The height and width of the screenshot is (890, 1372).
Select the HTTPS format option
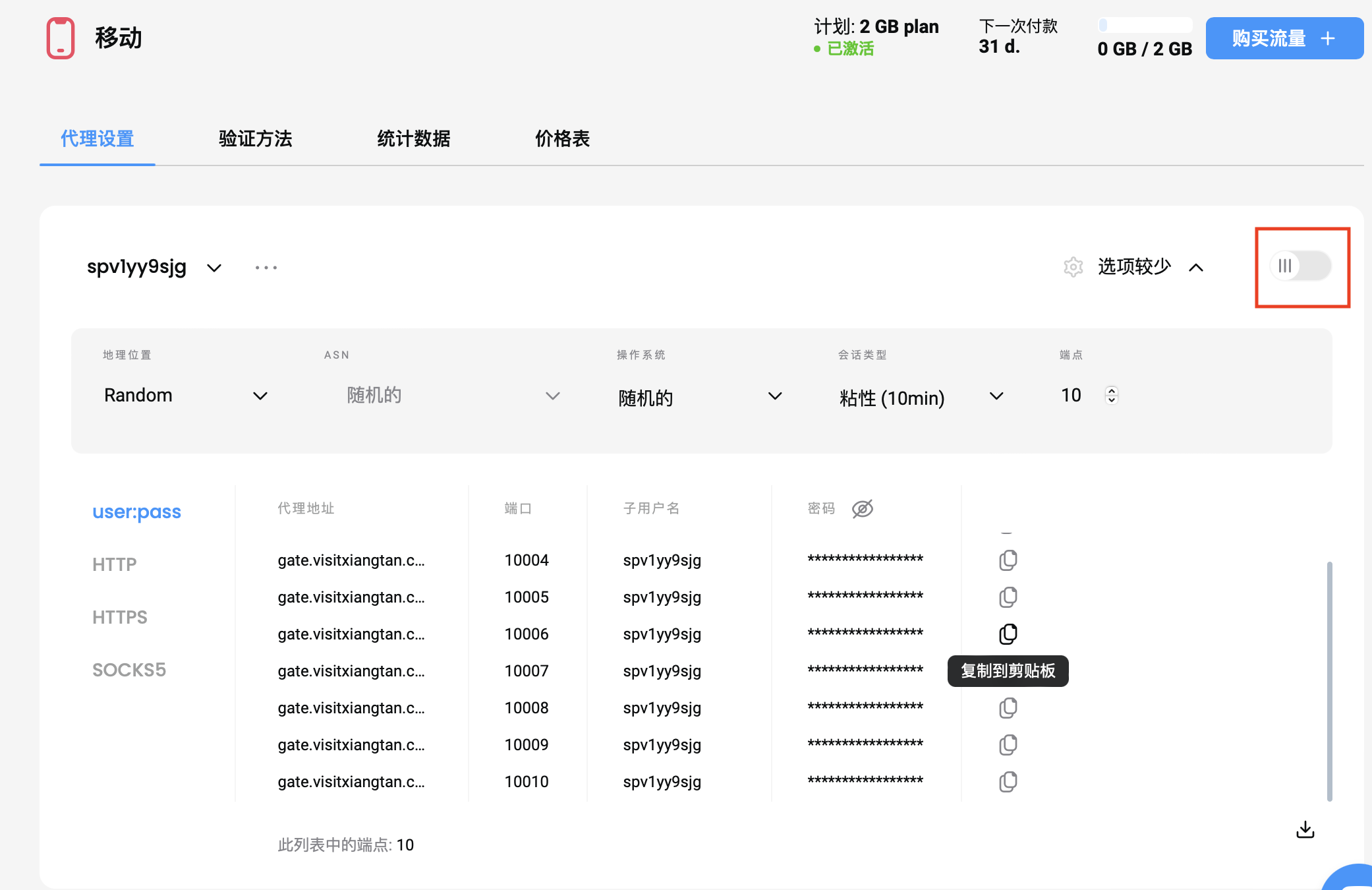[x=120, y=617]
